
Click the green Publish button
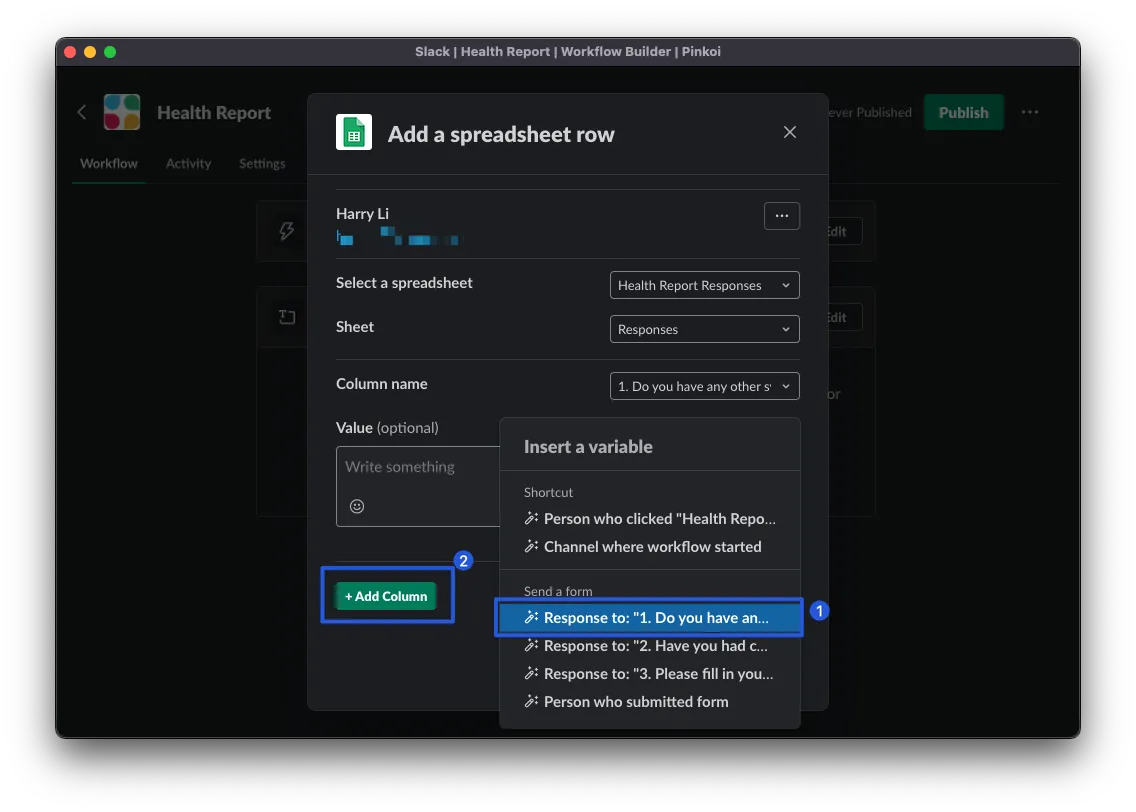pos(962,113)
